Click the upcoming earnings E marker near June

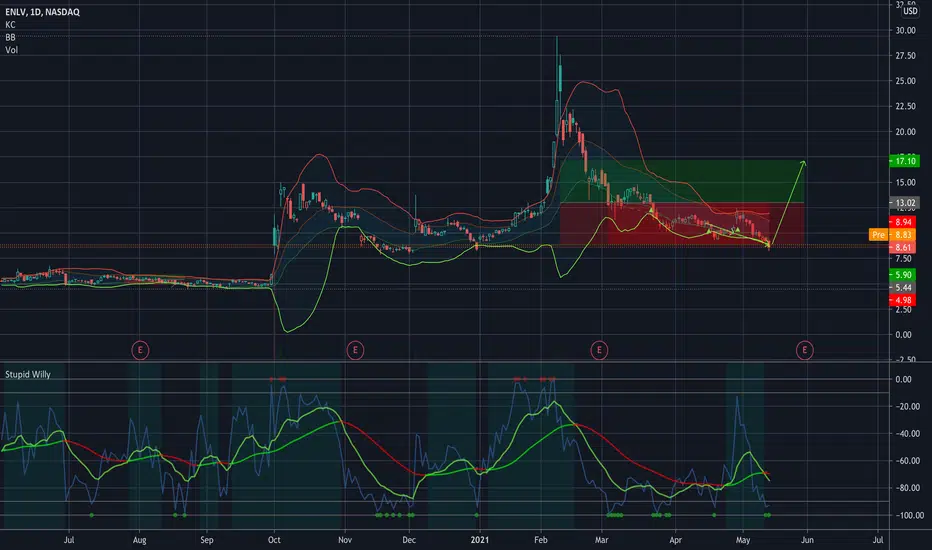805,350
